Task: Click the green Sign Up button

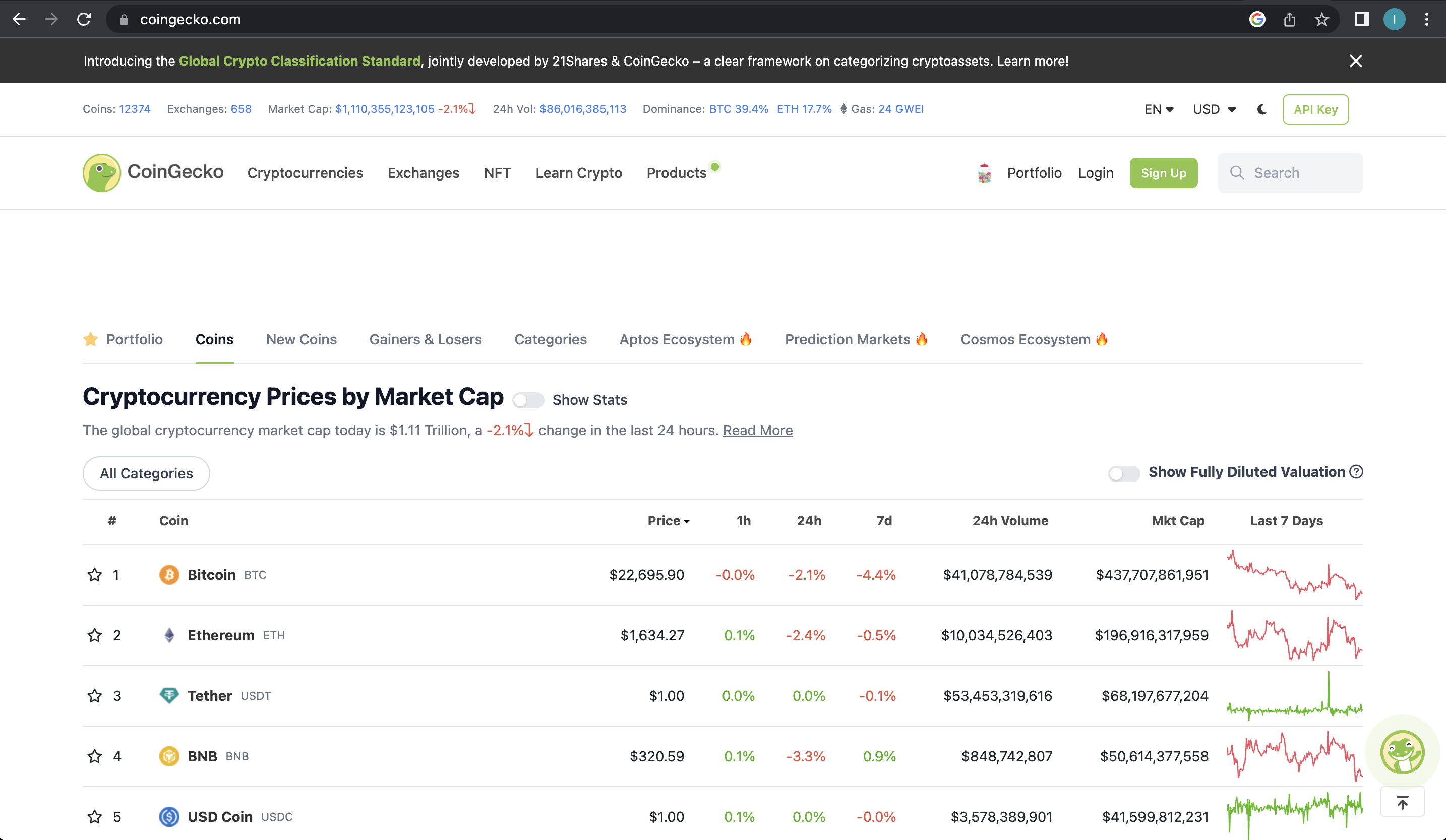Action: [1164, 173]
